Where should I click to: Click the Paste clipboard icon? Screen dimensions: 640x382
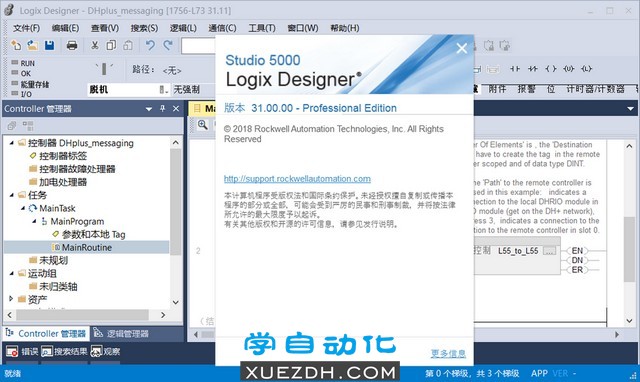click(128, 45)
